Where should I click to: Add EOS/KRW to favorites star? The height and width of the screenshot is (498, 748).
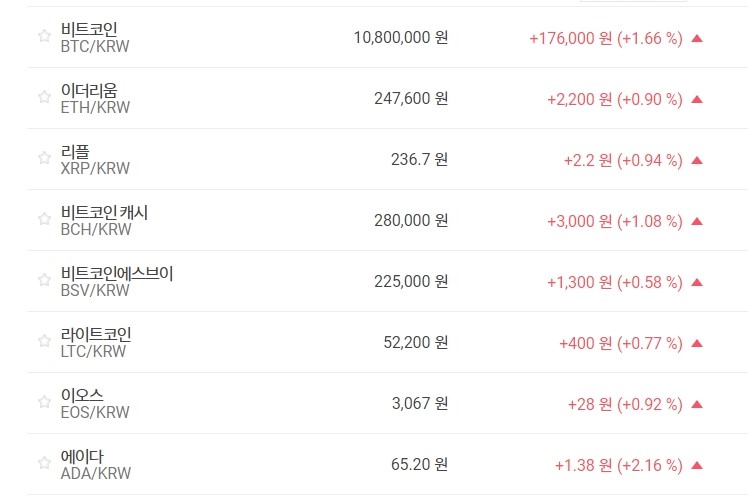(44, 402)
